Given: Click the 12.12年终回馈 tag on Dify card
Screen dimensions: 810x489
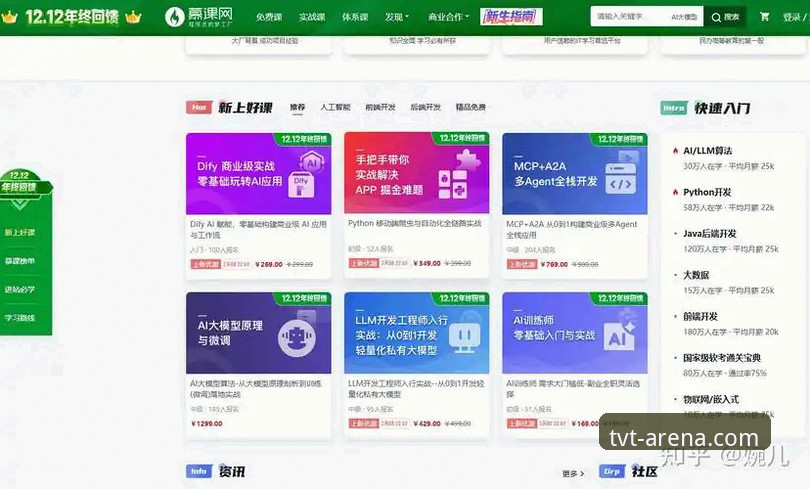Looking at the screenshot, I should point(304,139).
